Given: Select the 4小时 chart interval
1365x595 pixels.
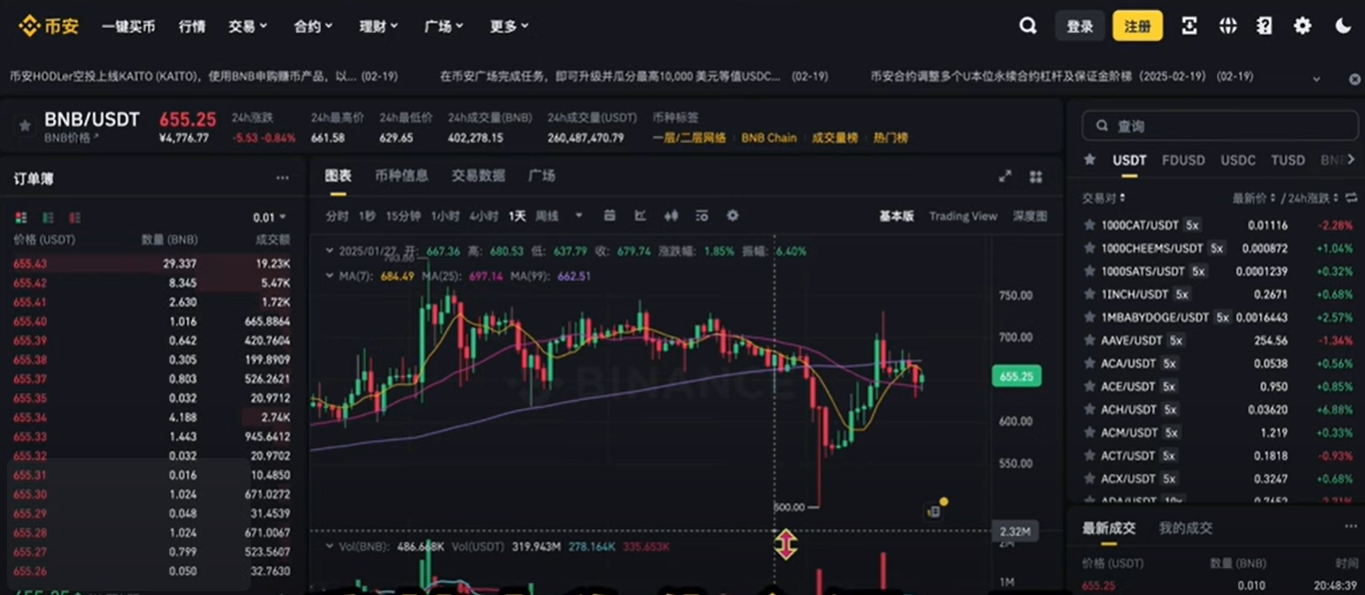Looking at the screenshot, I should coord(484,216).
